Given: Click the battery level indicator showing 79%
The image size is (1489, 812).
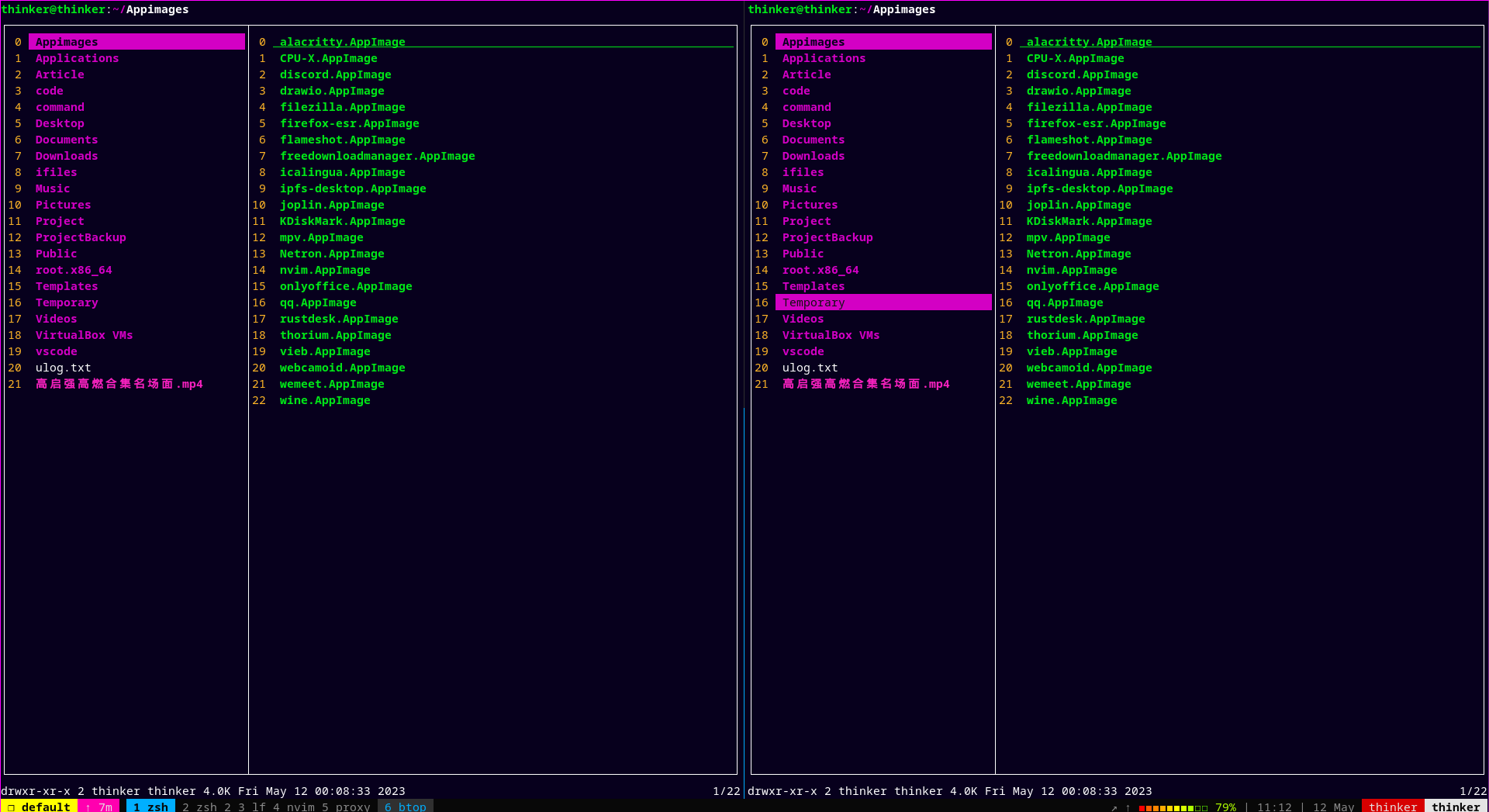Looking at the screenshot, I should (1225, 807).
